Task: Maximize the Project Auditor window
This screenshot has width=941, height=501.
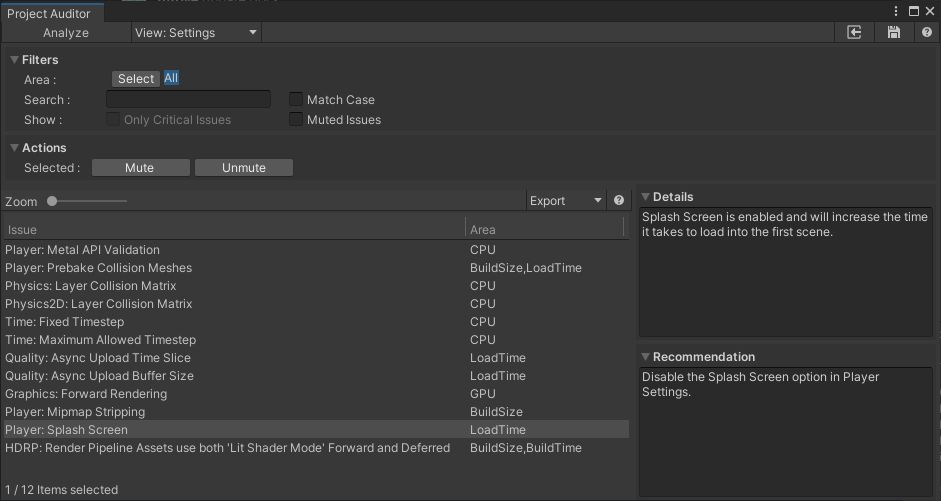Action: [x=913, y=11]
